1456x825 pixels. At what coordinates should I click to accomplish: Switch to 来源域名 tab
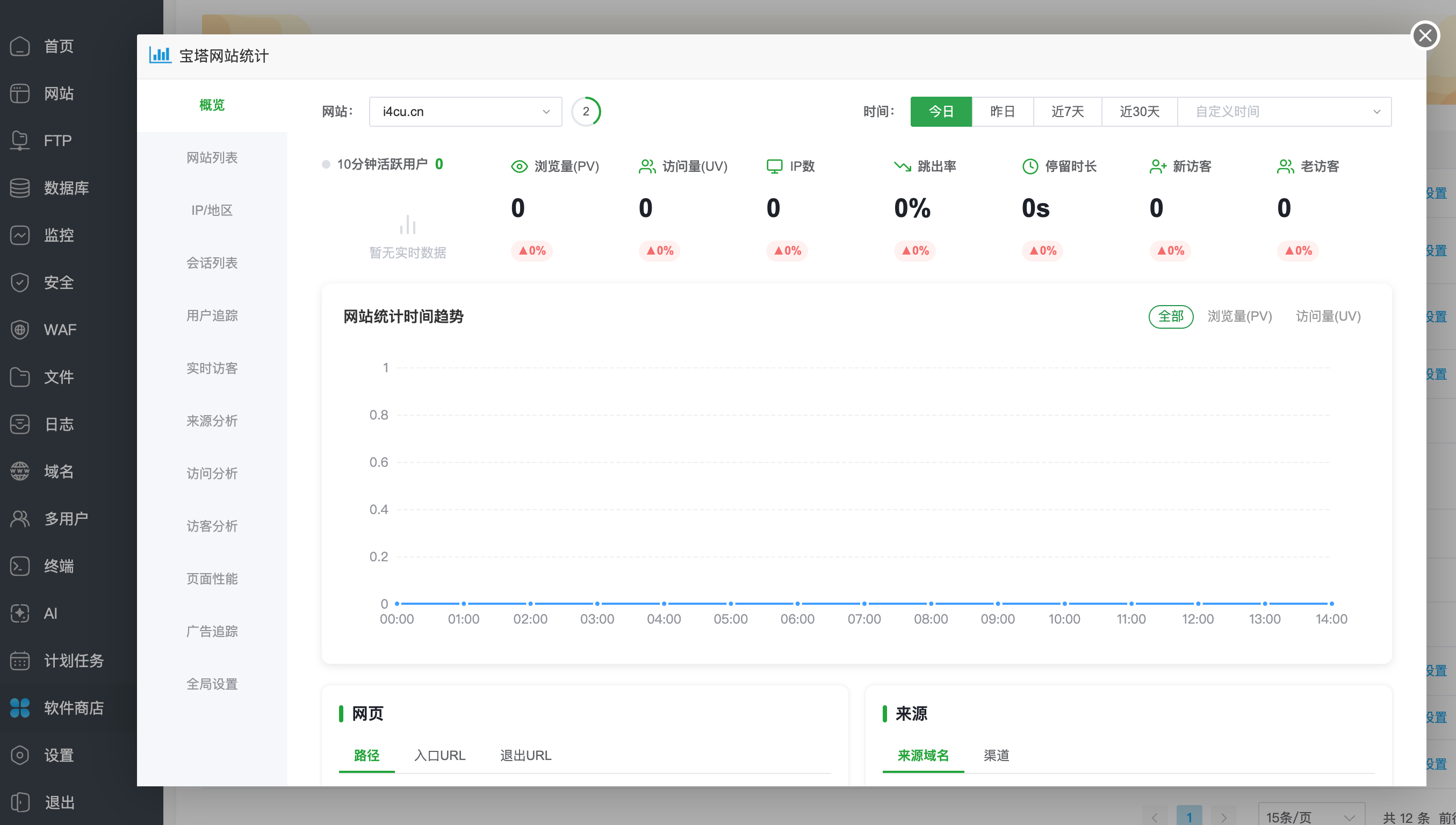coord(923,755)
